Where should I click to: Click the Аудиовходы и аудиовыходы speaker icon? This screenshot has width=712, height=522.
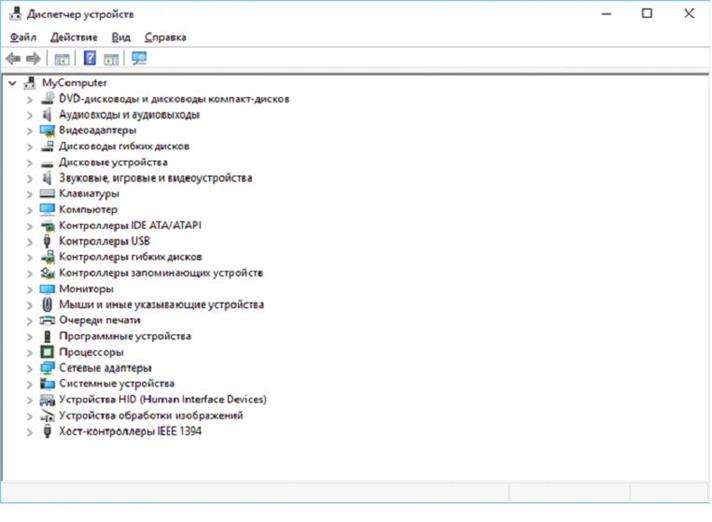pyautogui.click(x=47, y=114)
